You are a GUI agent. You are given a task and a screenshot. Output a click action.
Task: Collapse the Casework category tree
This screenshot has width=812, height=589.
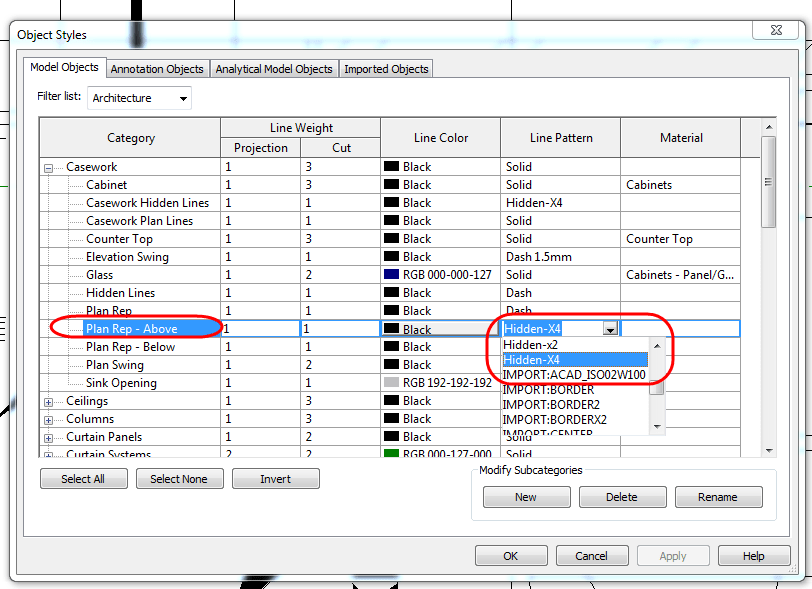[x=48, y=166]
